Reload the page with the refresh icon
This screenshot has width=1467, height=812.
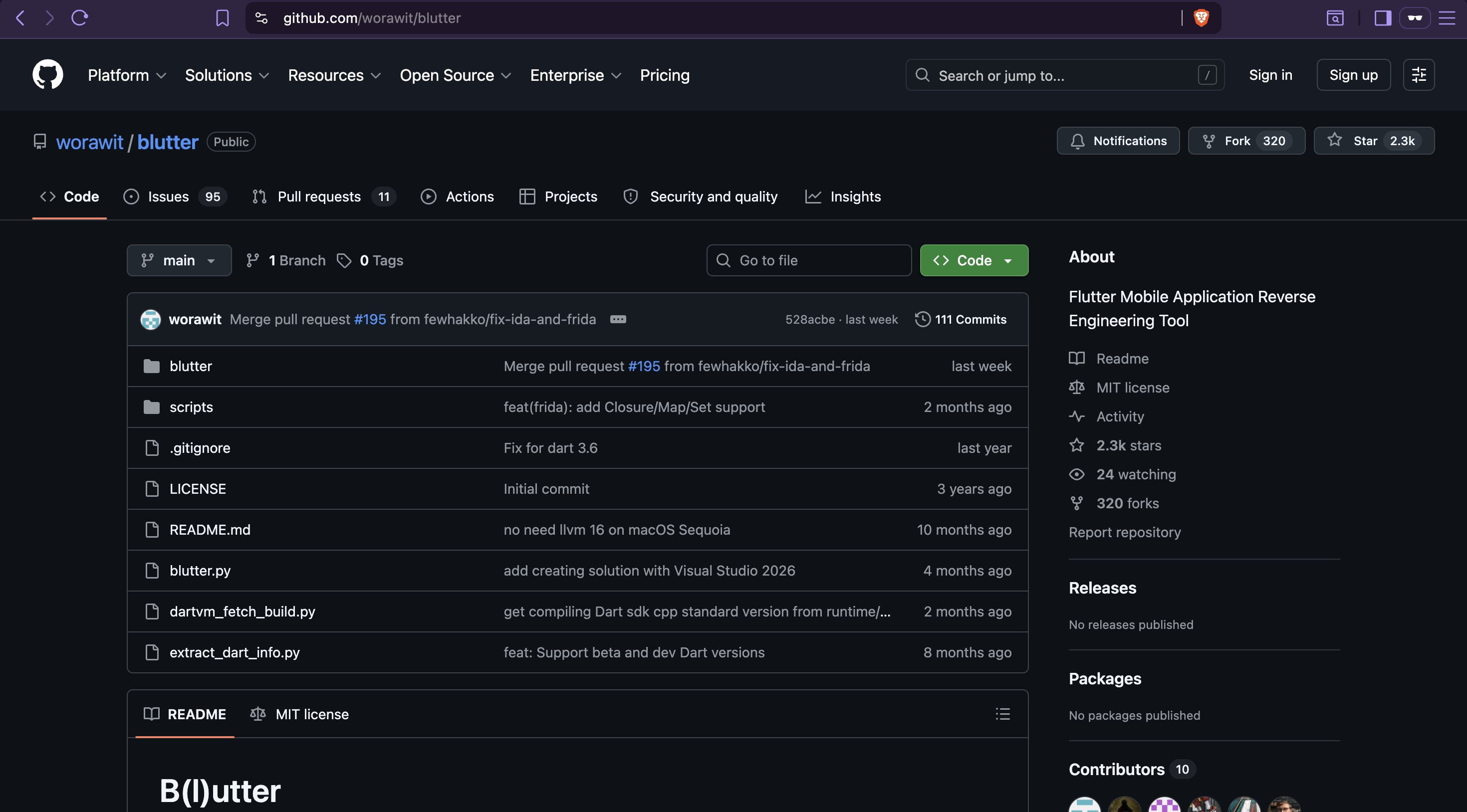[x=80, y=18]
